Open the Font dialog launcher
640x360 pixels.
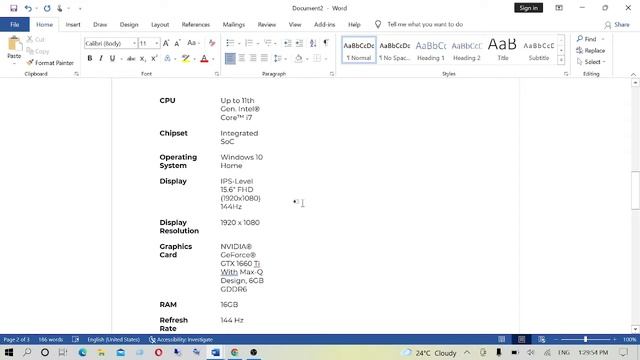[217, 74]
